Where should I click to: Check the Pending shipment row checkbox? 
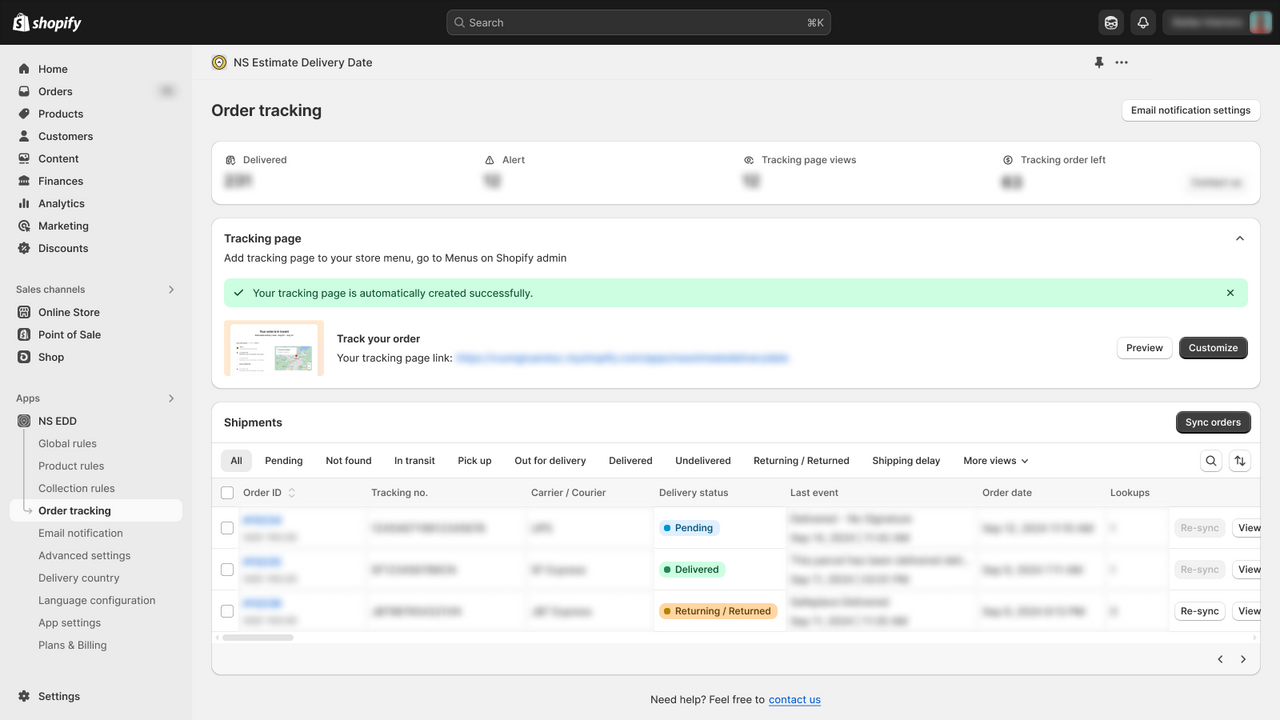tap(227, 528)
